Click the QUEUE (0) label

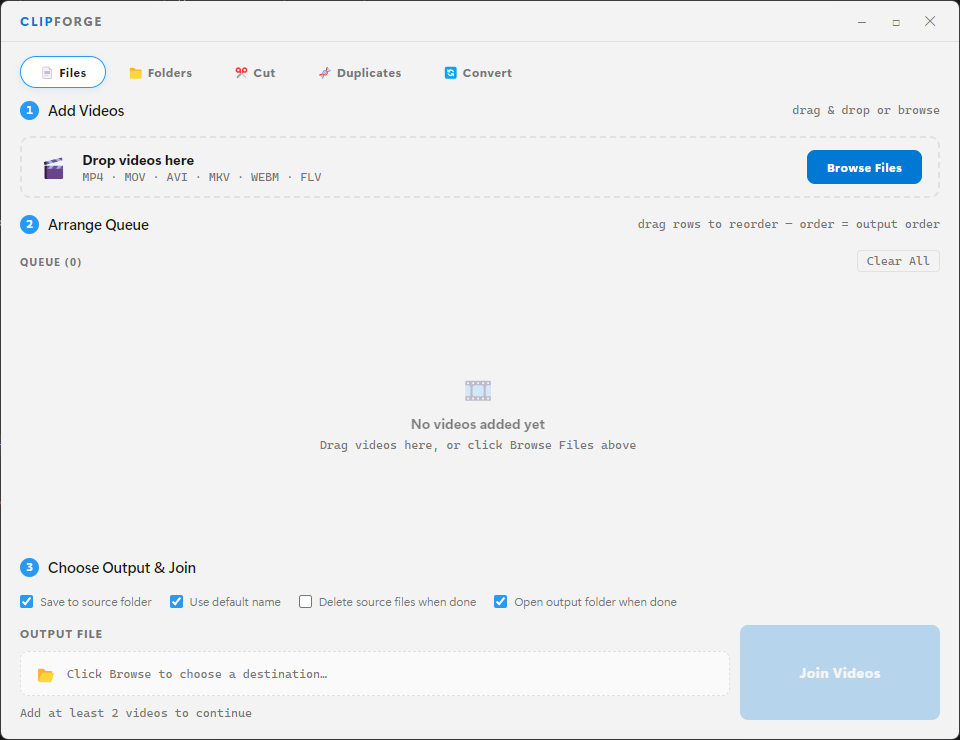(x=51, y=262)
